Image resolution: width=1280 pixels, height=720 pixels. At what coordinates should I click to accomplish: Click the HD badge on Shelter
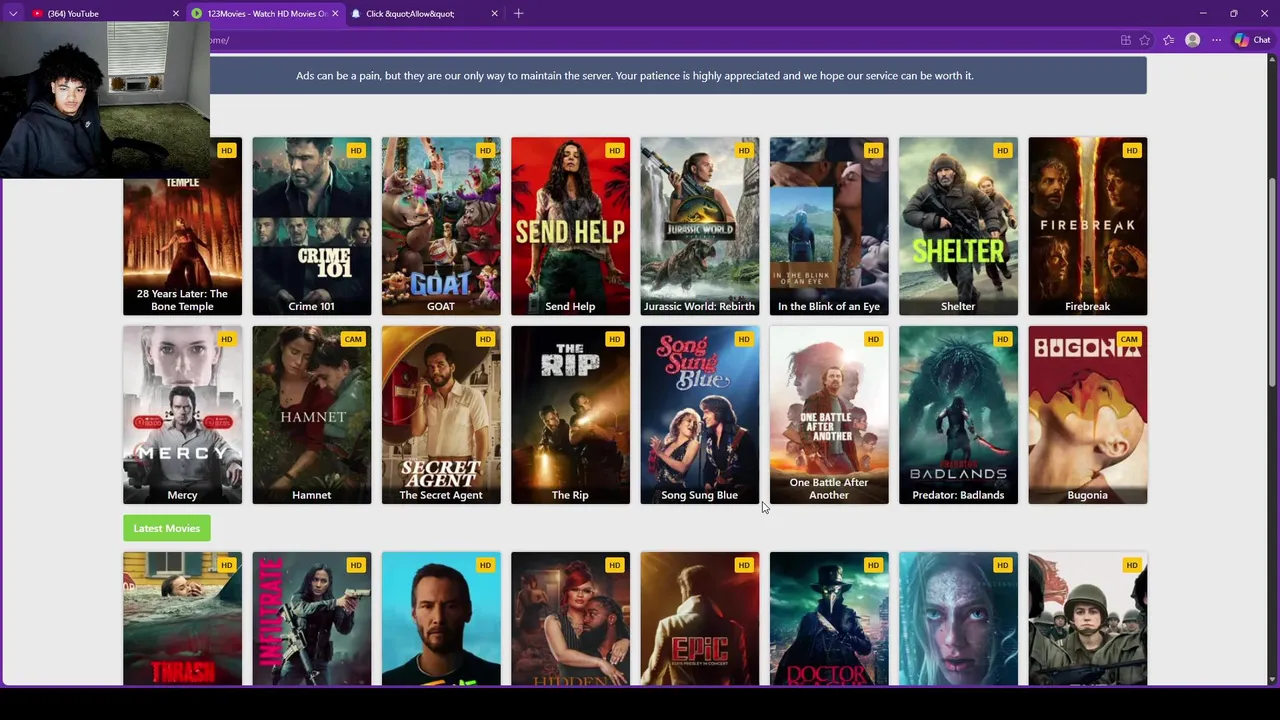pos(1002,150)
